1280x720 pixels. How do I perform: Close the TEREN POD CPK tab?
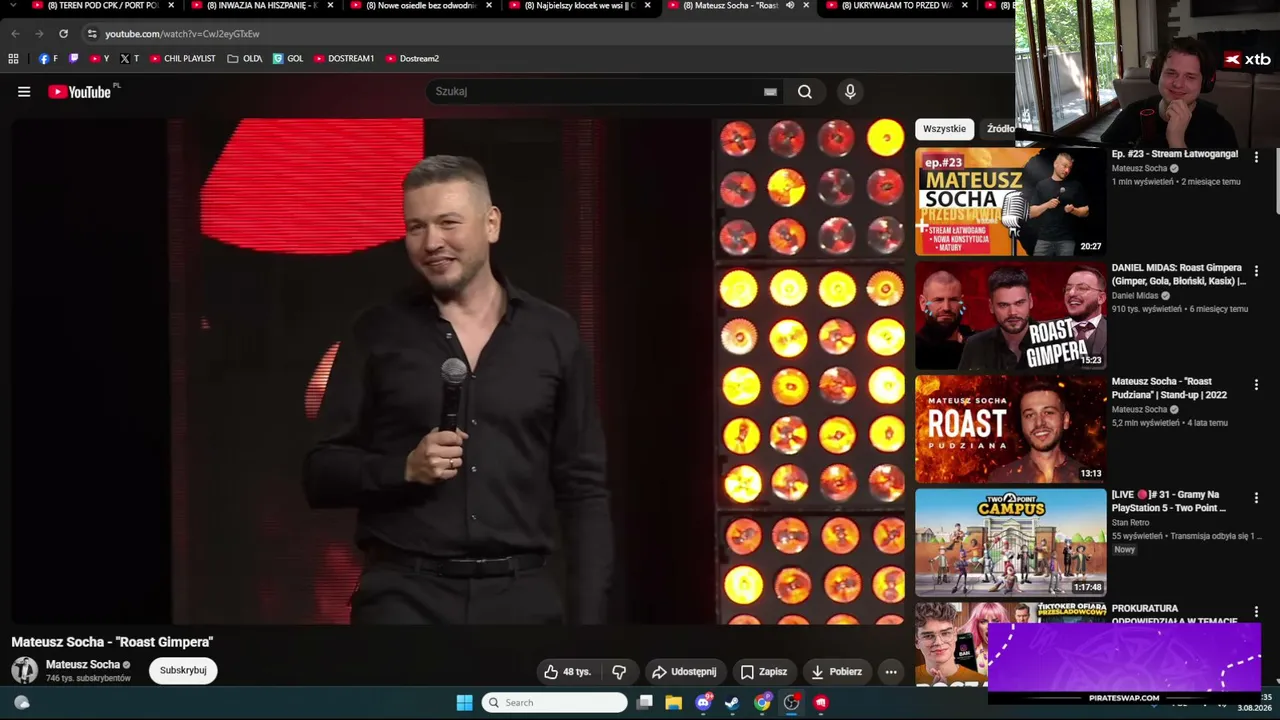tap(171, 6)
